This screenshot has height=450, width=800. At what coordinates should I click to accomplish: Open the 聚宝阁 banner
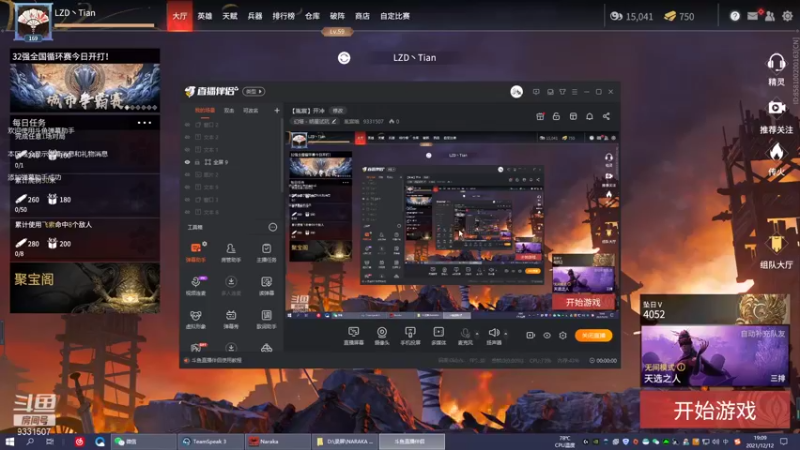tap(85, 288)
